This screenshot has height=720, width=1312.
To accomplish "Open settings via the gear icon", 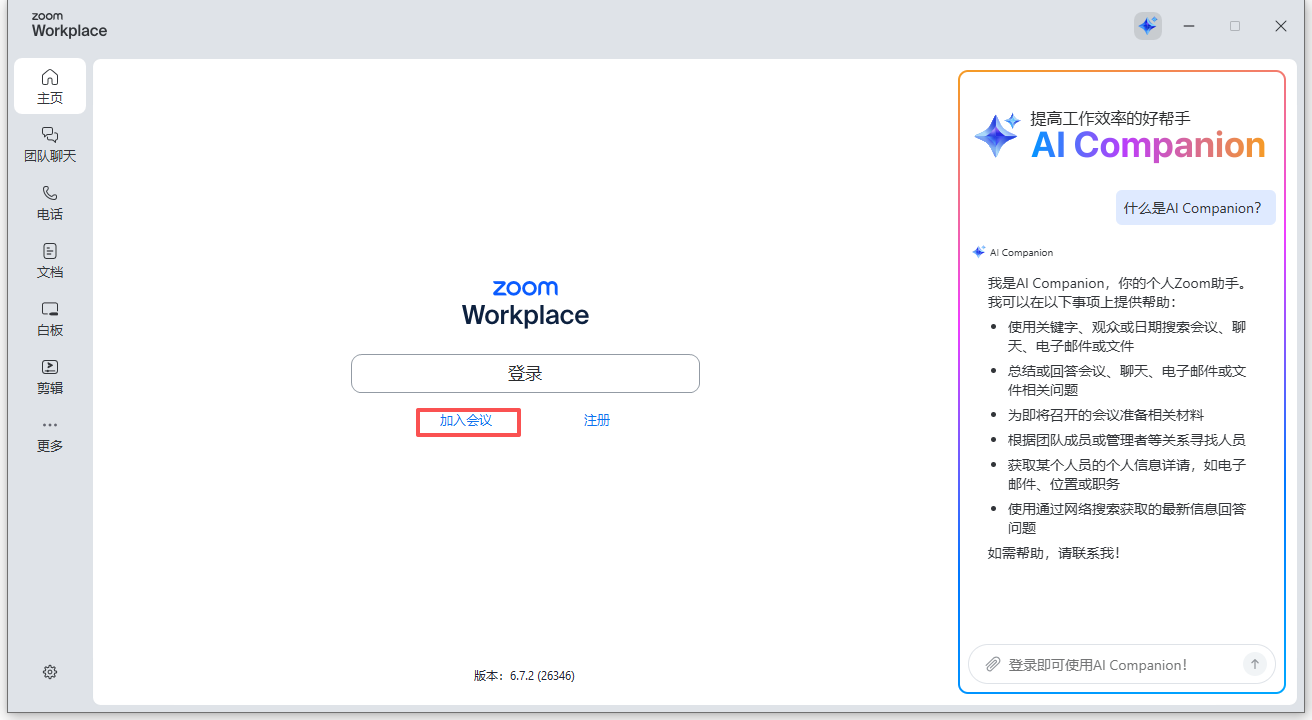I will coord(49,671).
